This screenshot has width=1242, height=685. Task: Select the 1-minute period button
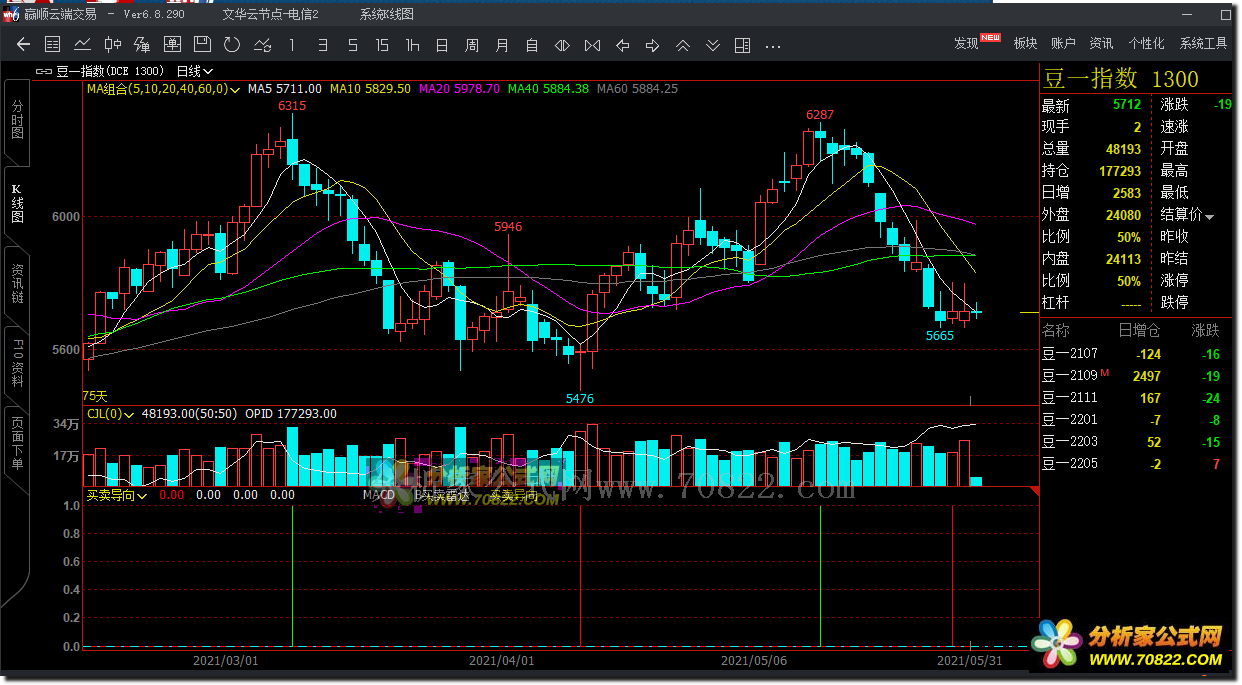point(292,45)
